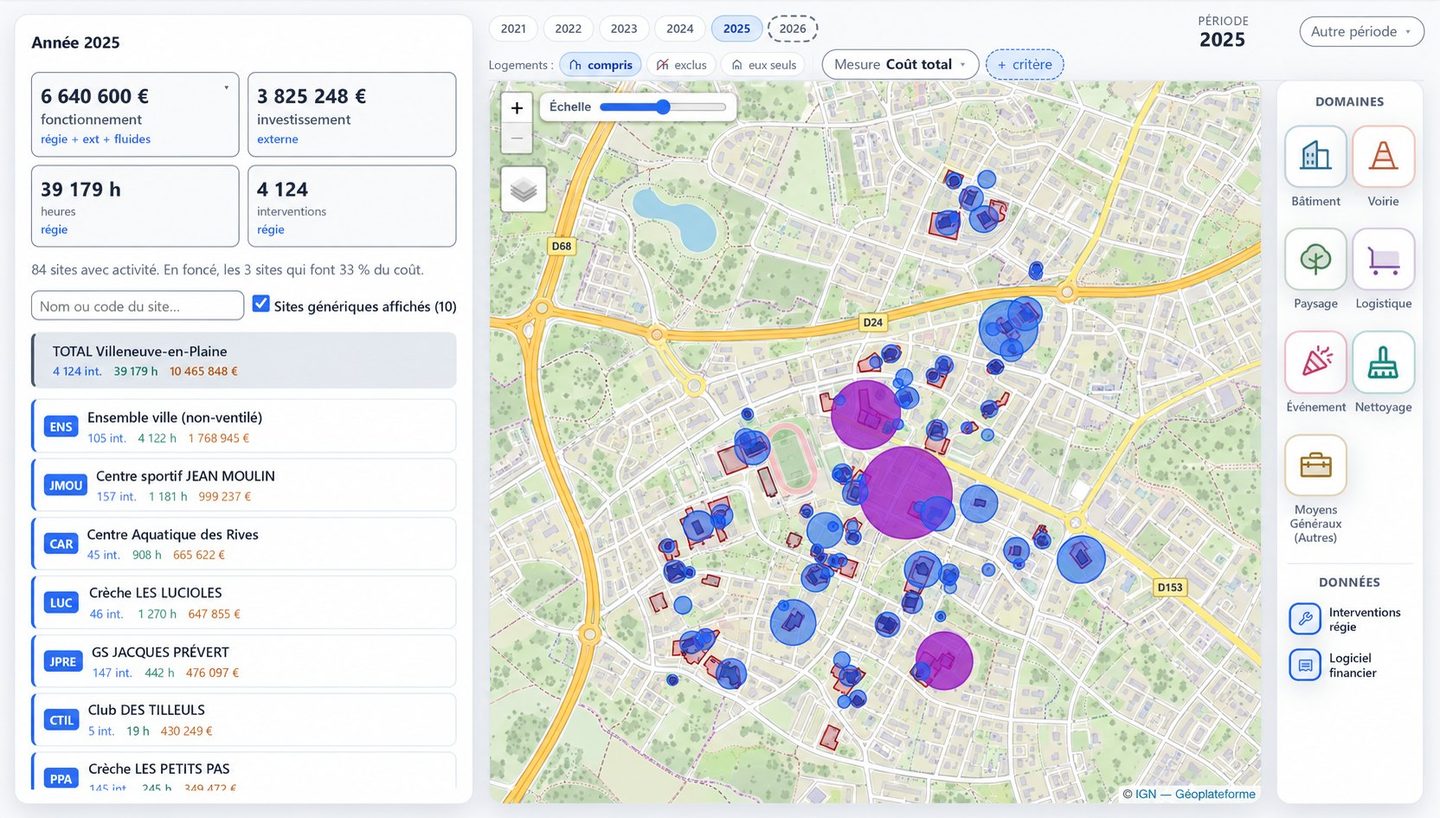Open Centre sportif JEAN MOULIN site
Image resolution: width=1440 pixels, height=818 pixels.
[244, 485]
